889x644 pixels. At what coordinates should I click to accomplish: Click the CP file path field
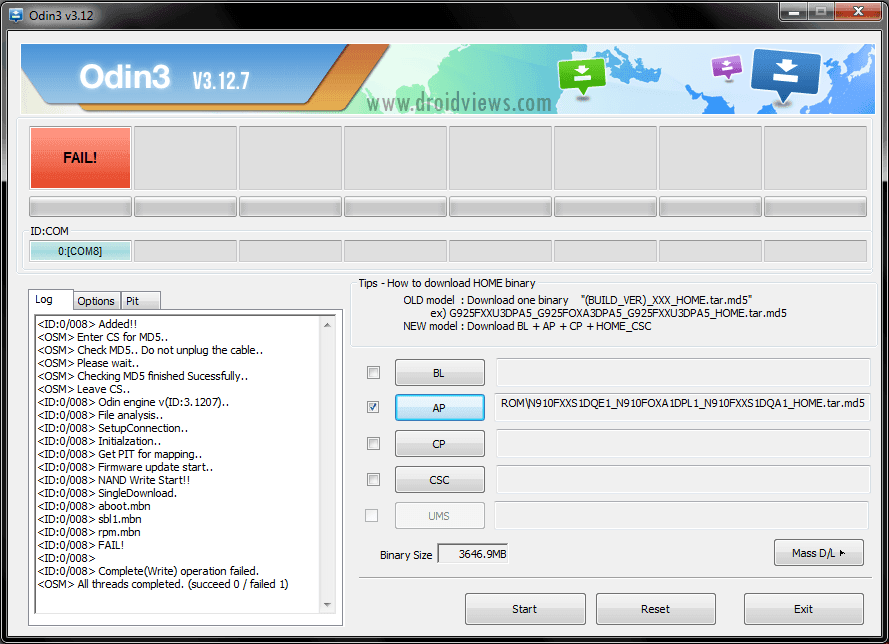[x=683, y=443]
